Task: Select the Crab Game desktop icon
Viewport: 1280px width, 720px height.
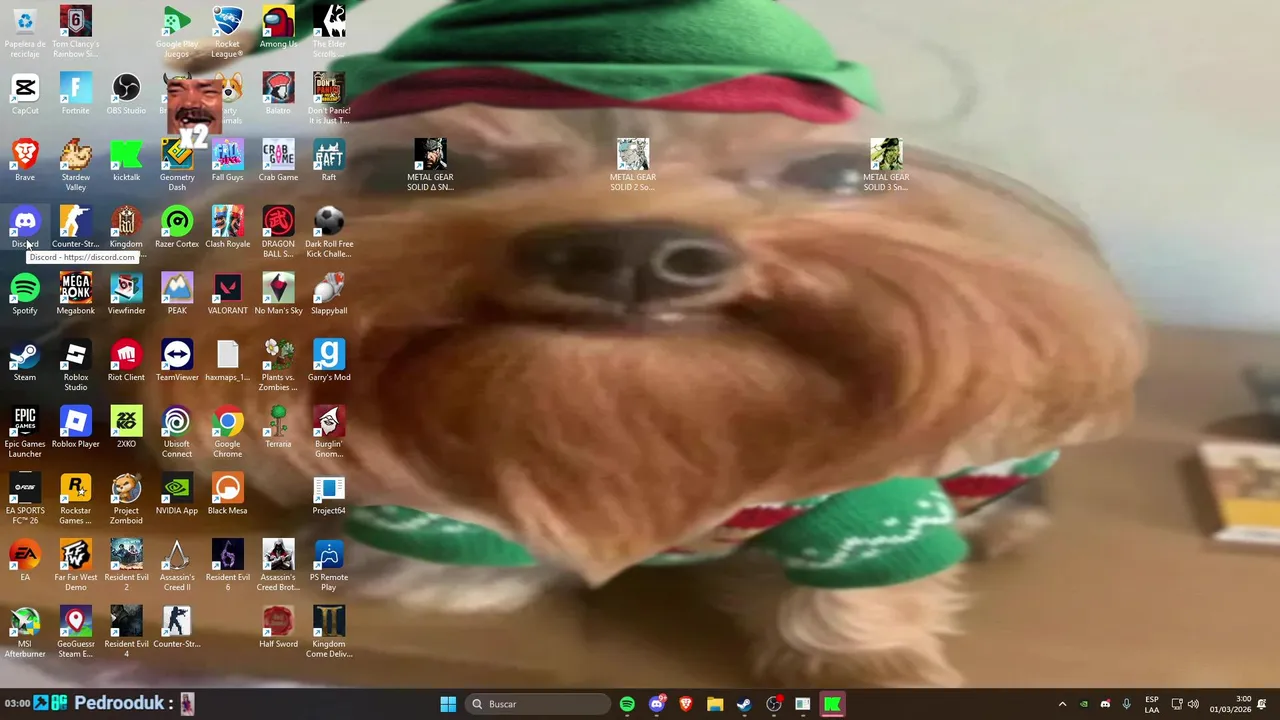Action: coord(278,161)
